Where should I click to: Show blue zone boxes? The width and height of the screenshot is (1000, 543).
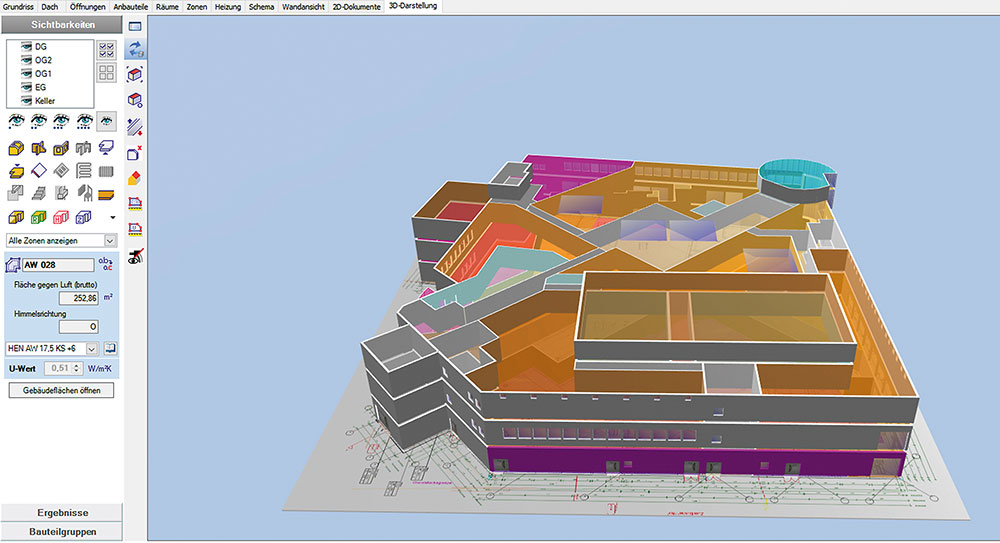(84, 218)
